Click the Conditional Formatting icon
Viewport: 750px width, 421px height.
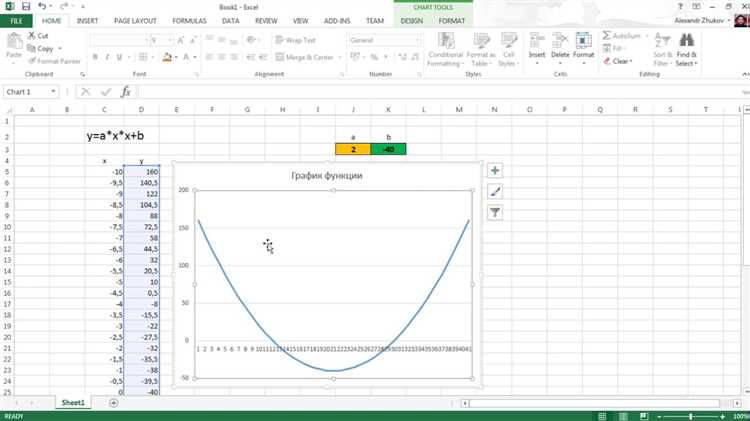click(x=446, y=41)
